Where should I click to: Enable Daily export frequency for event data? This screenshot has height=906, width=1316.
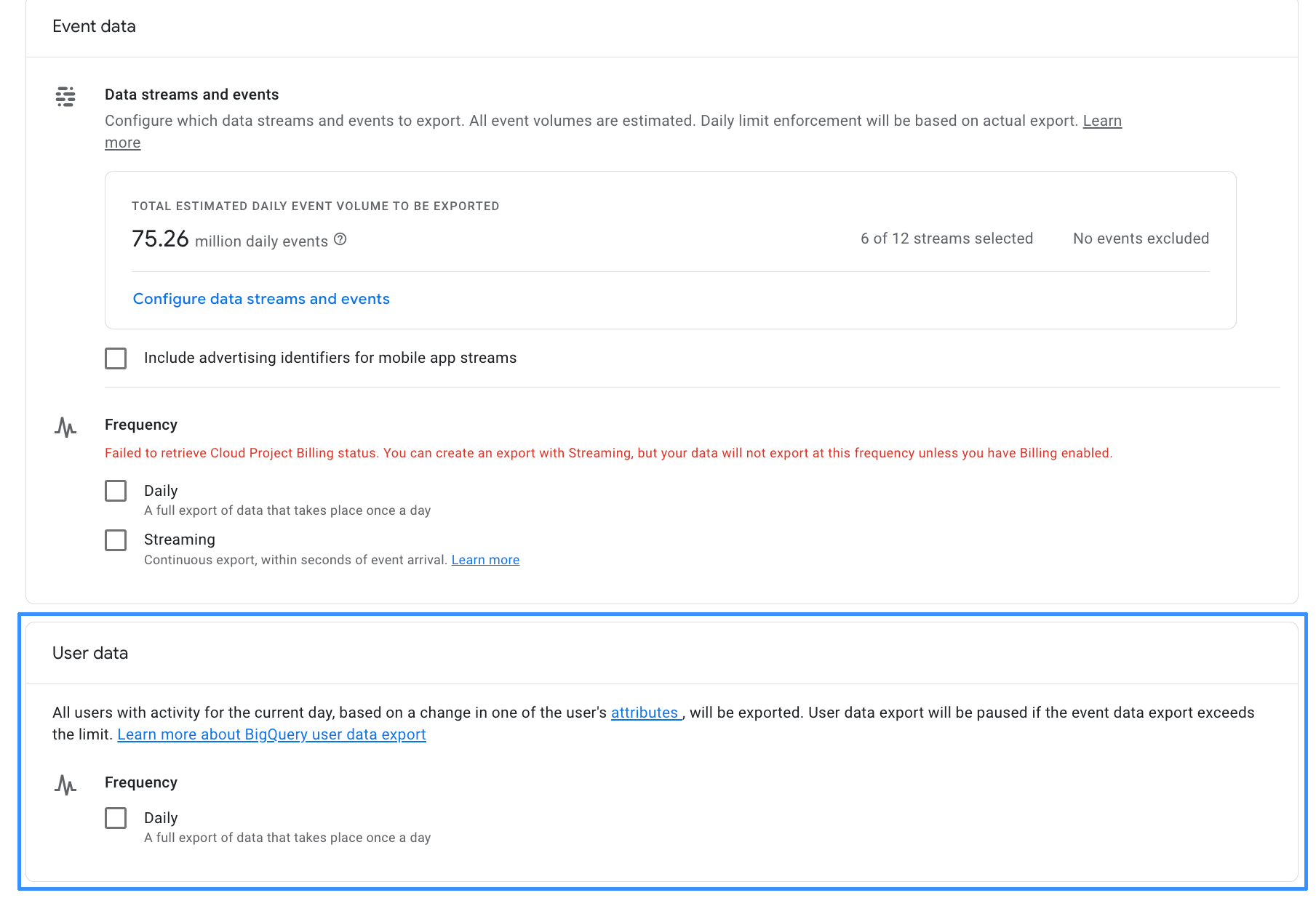coord(115,491)
